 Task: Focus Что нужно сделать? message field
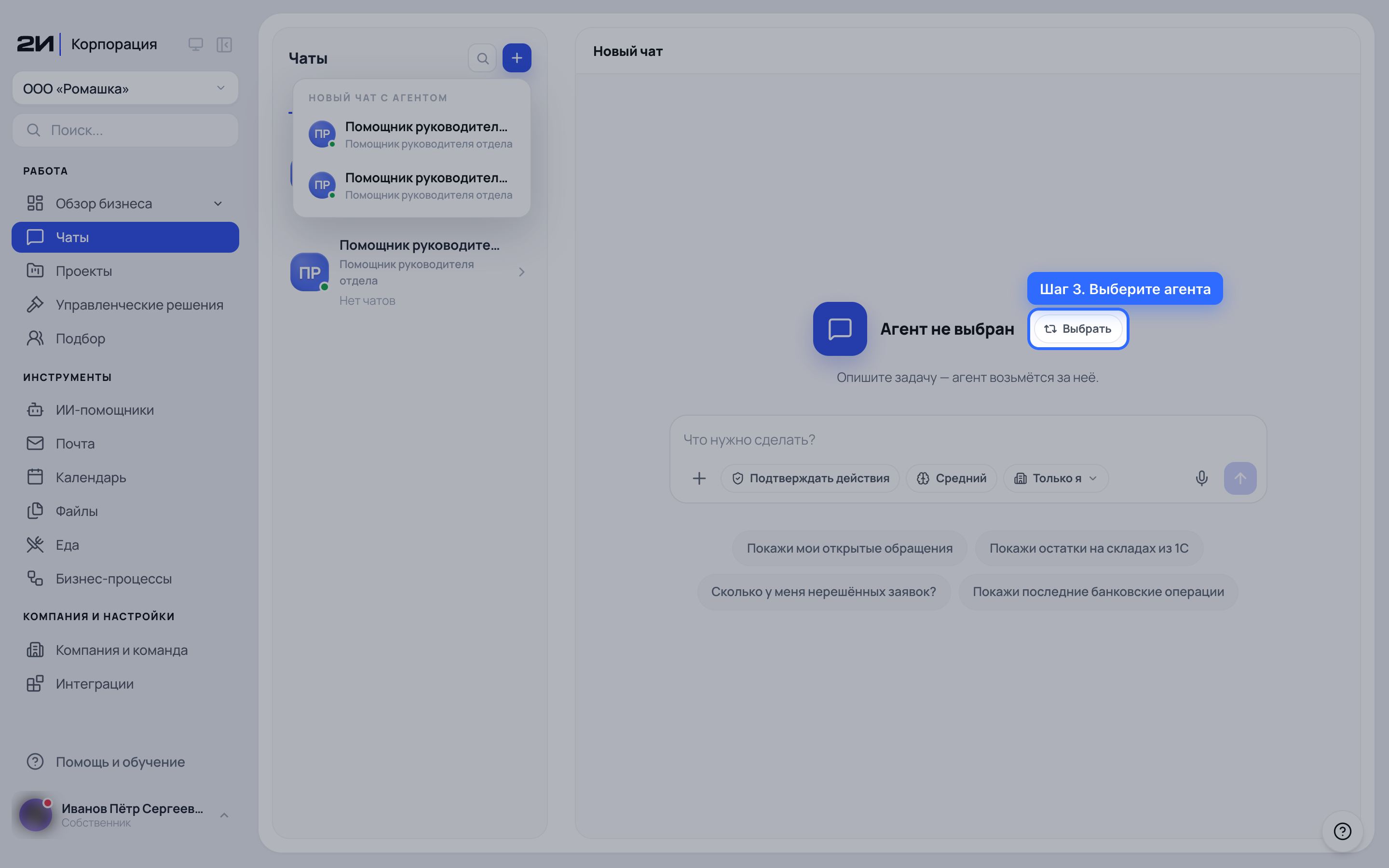(967, 440)
